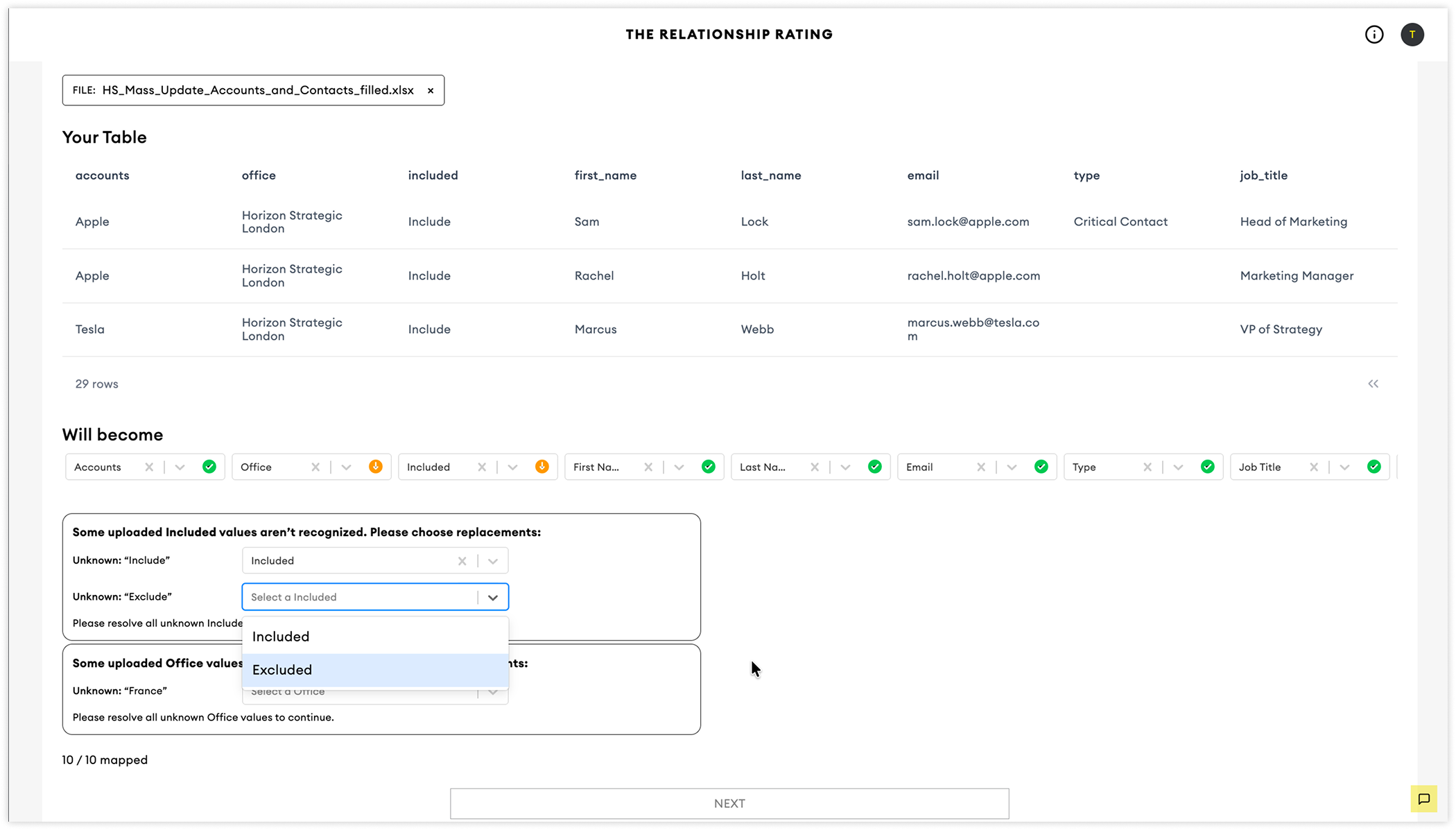Click green check on Email mapping
Viewport: 1456px width, 830px height.
coord(1041,467)
